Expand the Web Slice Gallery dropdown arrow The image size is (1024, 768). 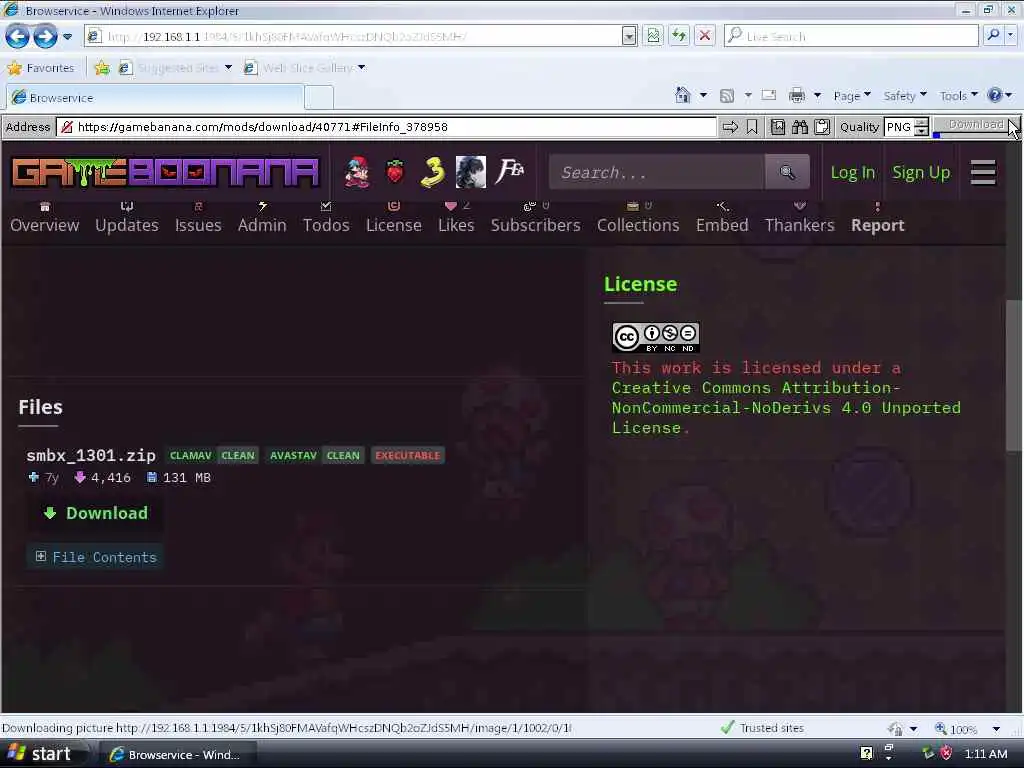(362, 67)
